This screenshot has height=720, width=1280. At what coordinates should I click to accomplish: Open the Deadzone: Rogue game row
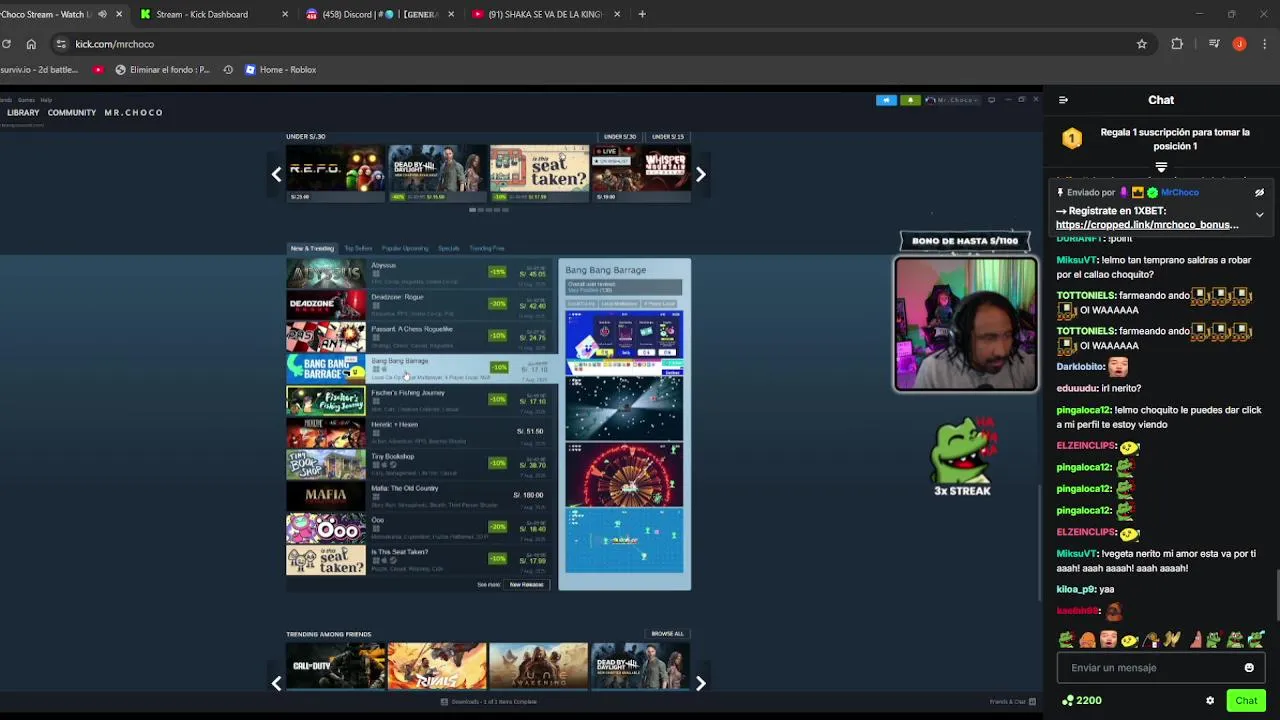[418, 304]
